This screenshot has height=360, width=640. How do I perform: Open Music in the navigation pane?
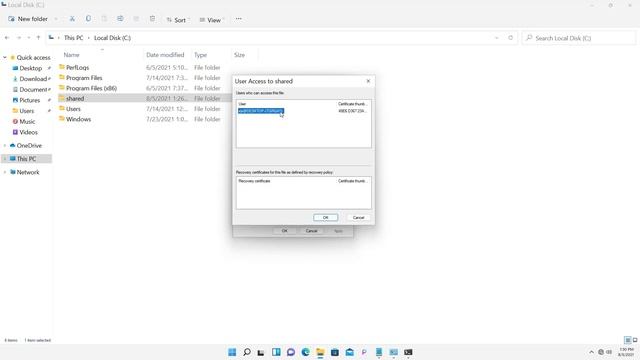(x=27, y=121)
